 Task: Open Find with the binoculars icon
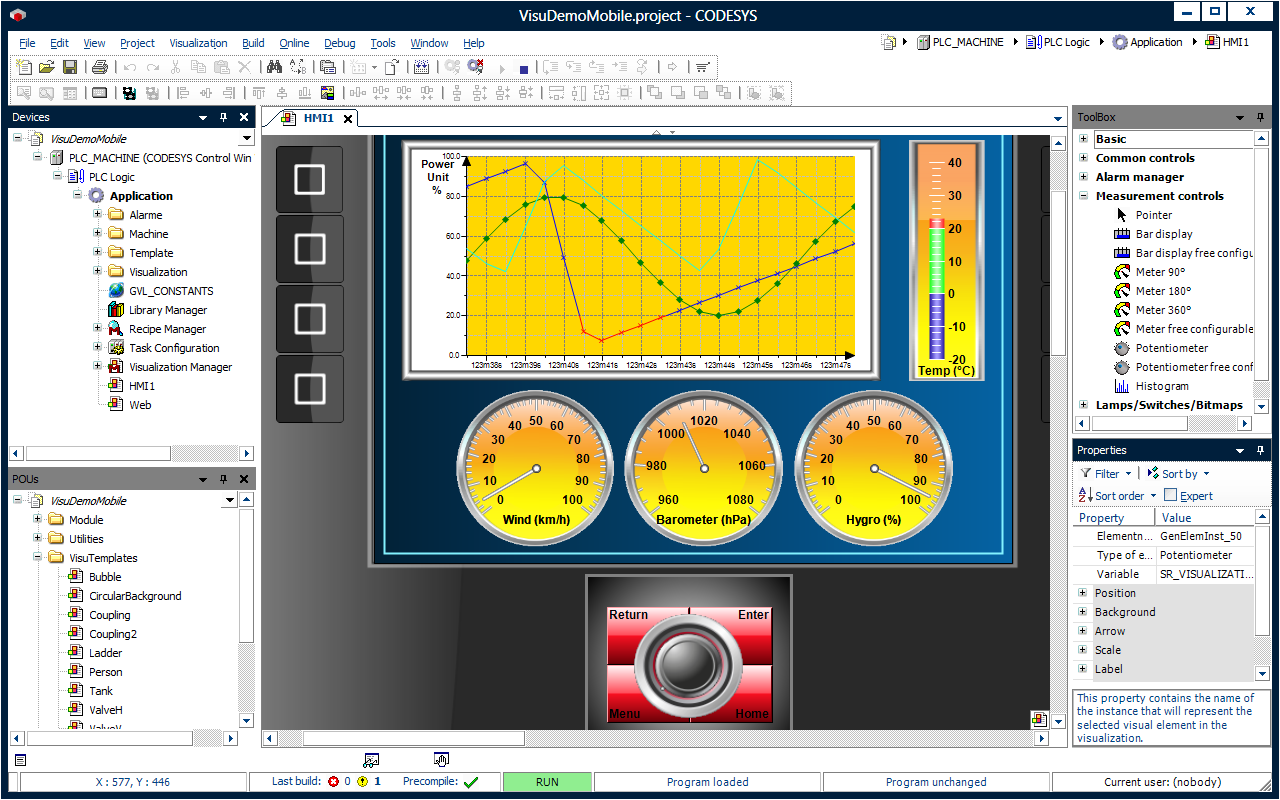(x=274, y=67)
